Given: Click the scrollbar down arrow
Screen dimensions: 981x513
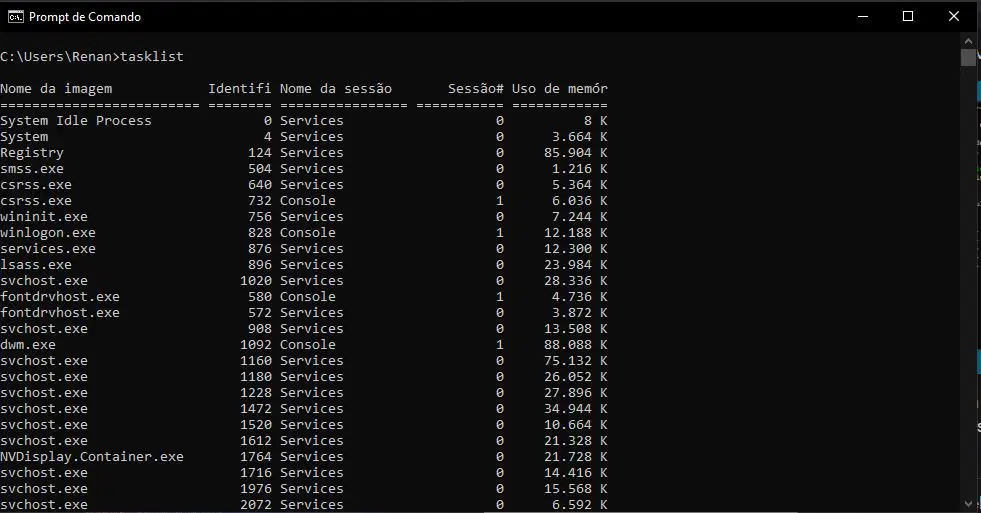Looking at the screenshot, I should 968,503.
